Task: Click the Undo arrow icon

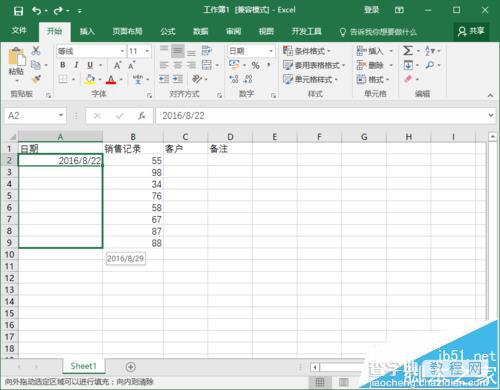Action: point(36,11)
